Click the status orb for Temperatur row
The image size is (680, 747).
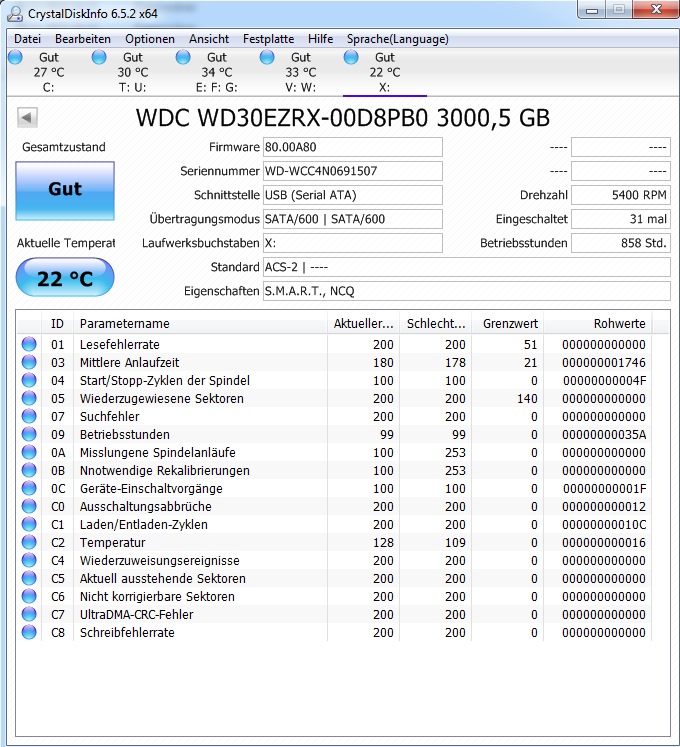pyautogui.click(x=29, y=542)
